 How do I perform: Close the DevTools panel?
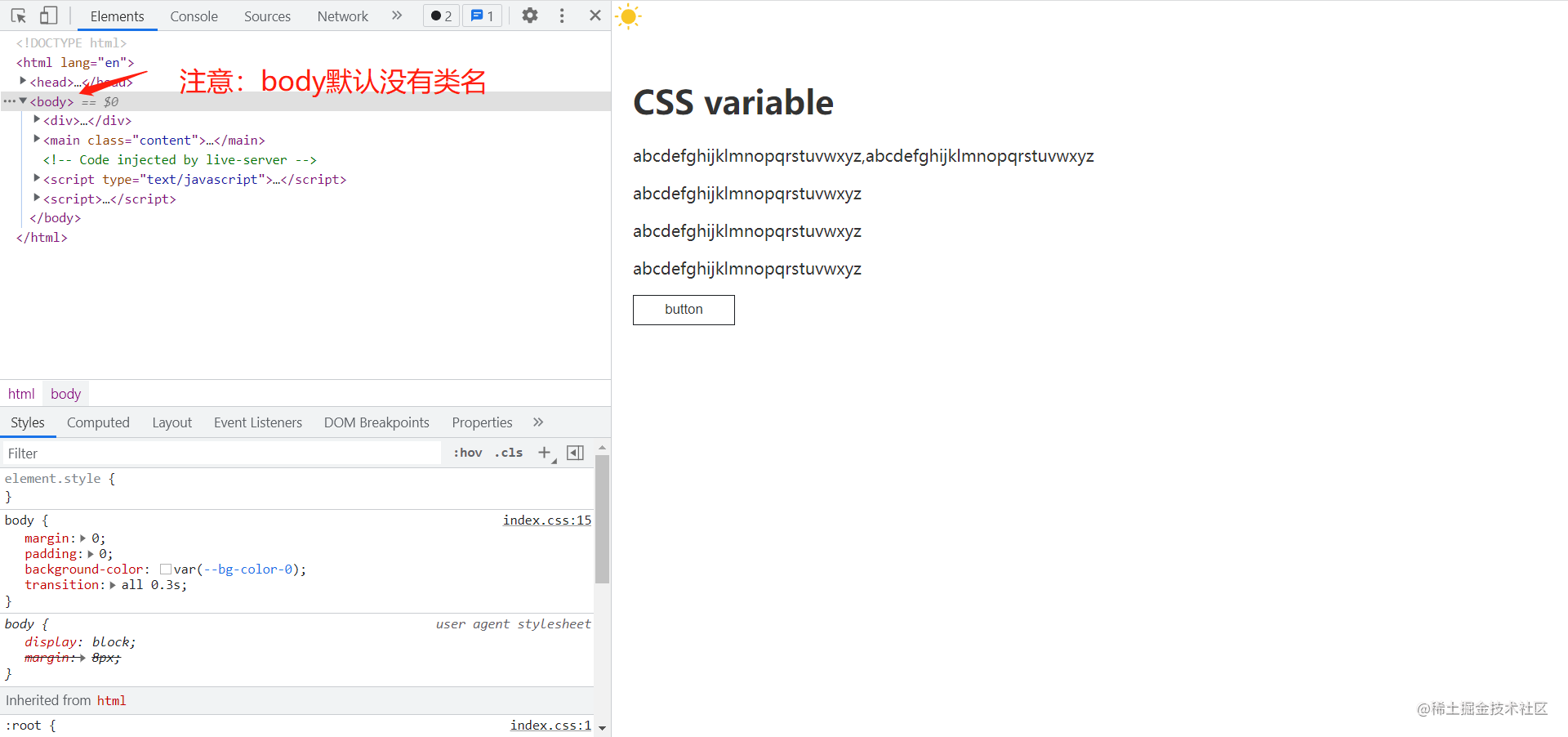(595, 16)
